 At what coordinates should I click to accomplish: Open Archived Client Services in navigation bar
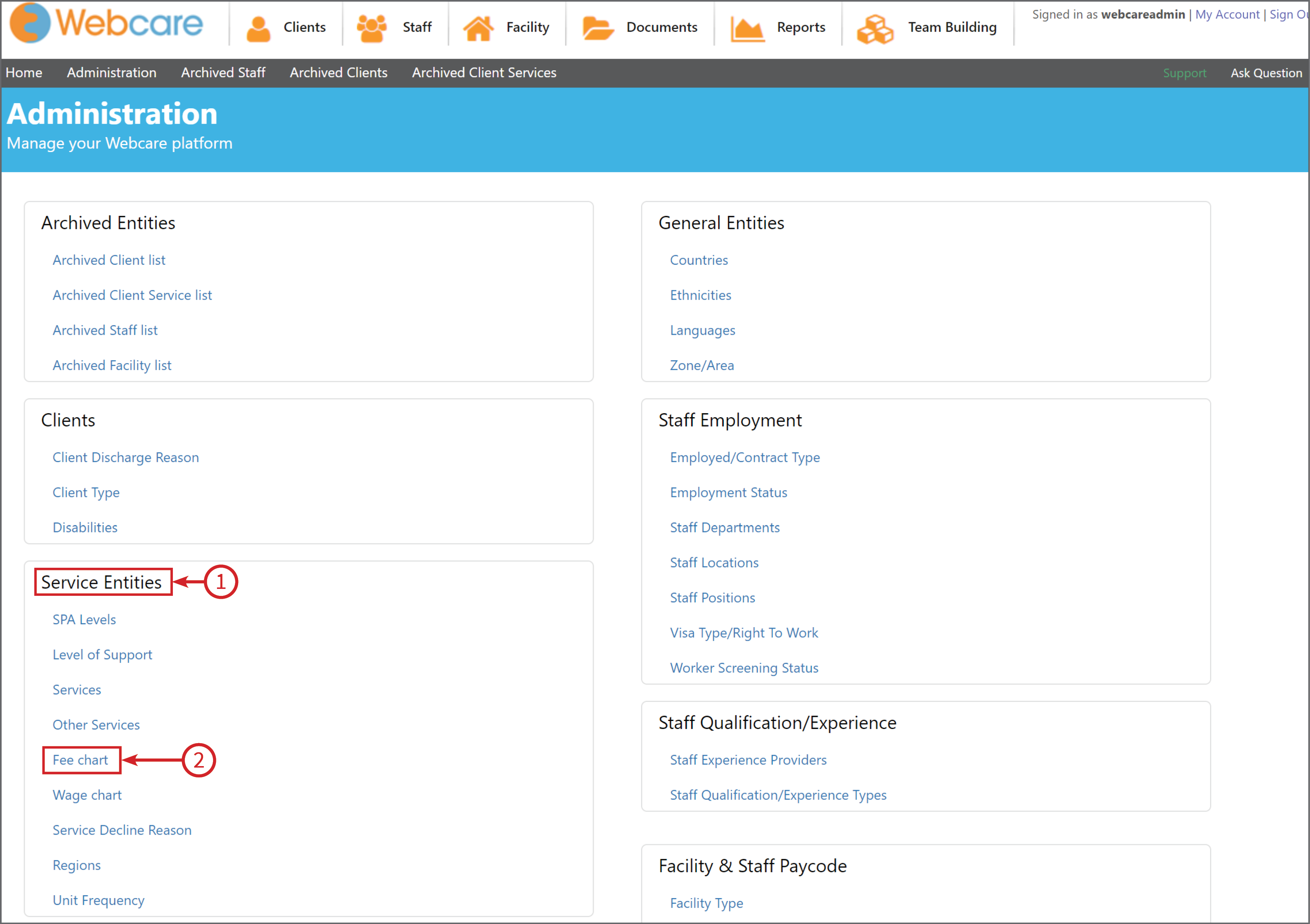[484, 73]
